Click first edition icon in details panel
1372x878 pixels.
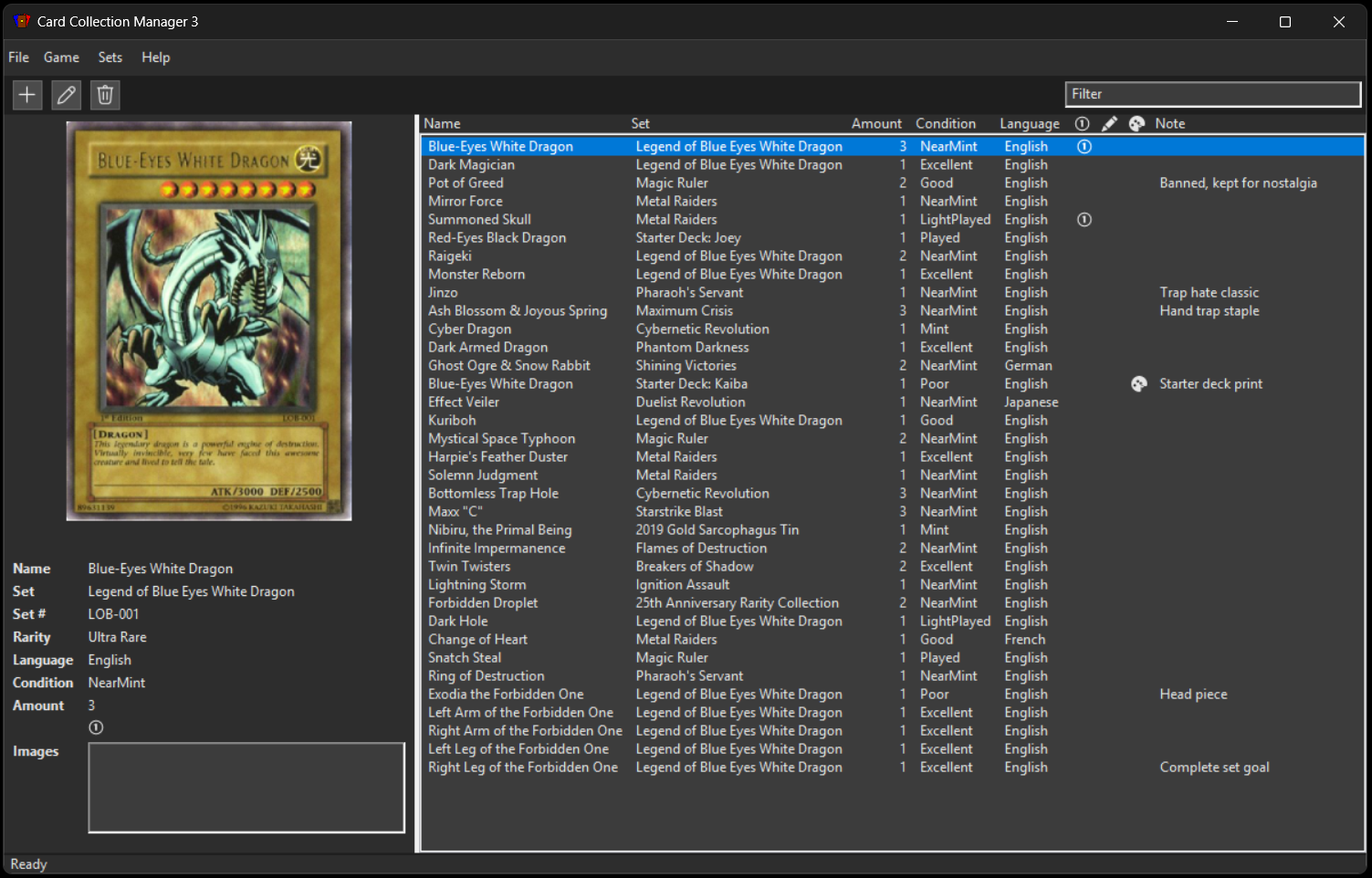[x=96, y=727]
